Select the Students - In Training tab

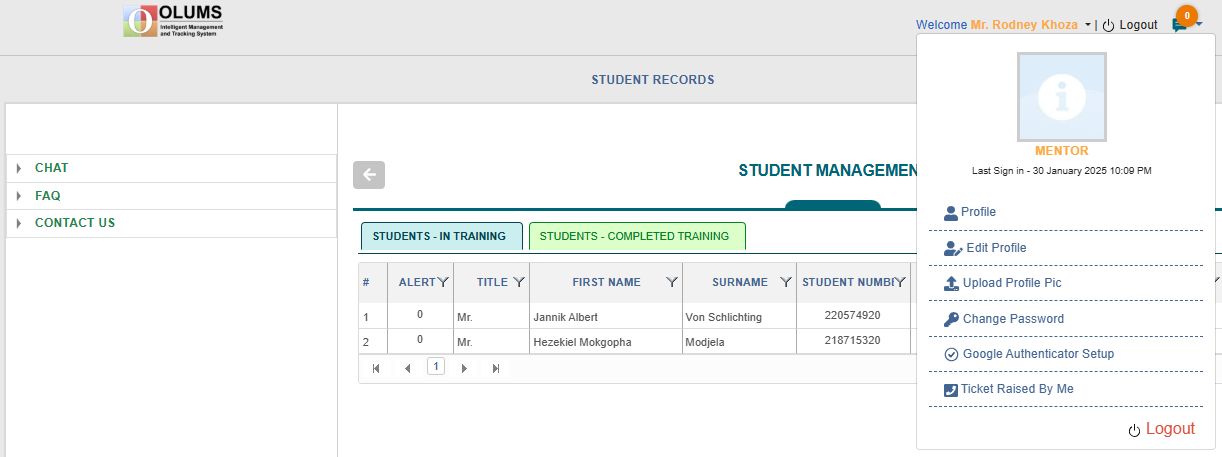[x=441, y=236]
